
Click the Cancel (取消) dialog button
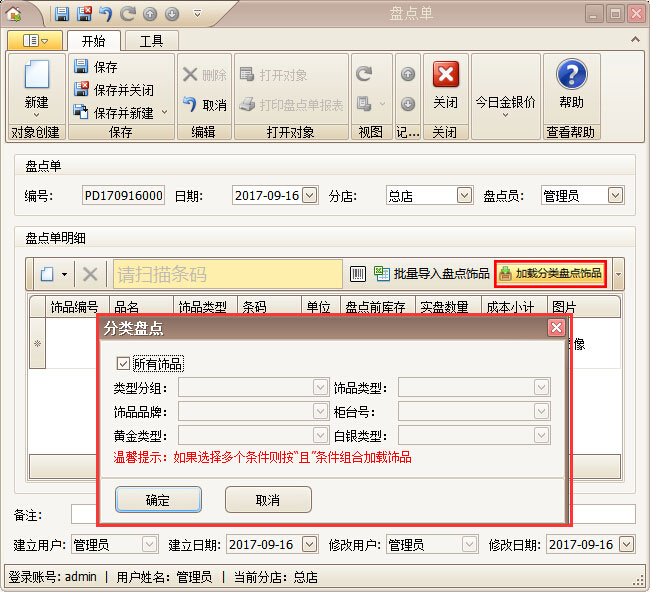(267, 500)
